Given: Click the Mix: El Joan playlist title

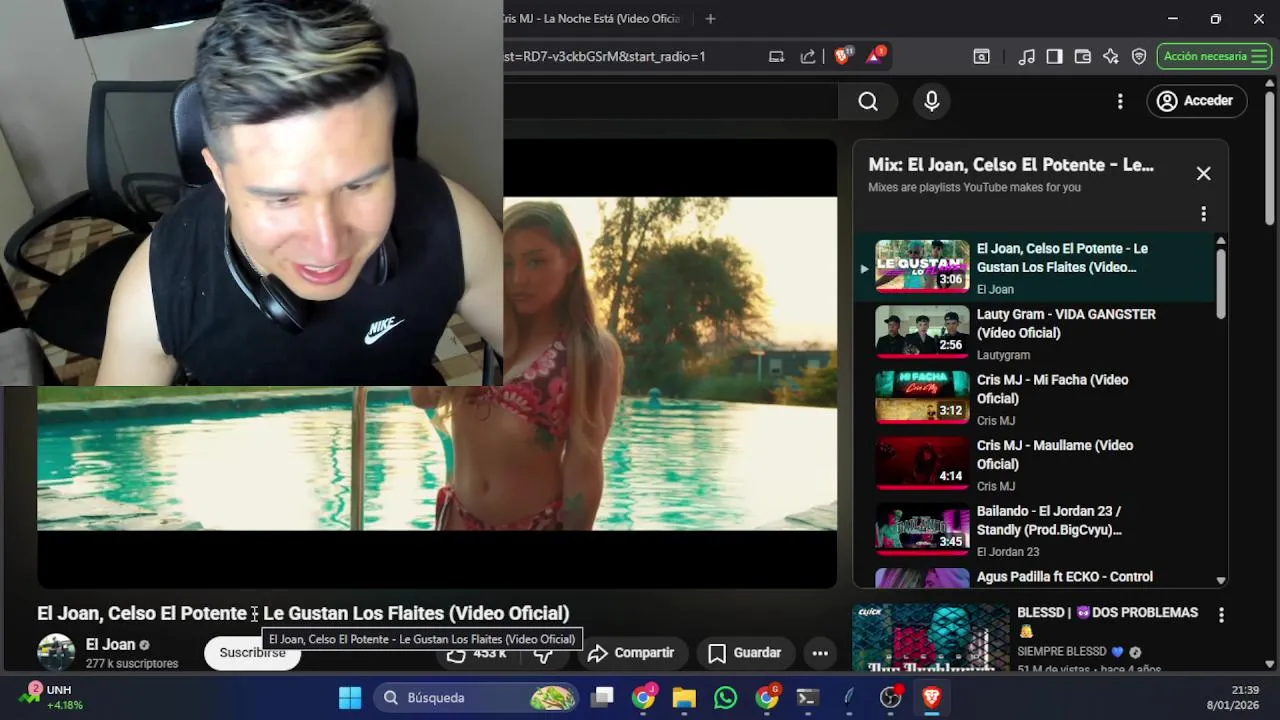Looking at the screenshot, I should click(x=1011, y=165).
